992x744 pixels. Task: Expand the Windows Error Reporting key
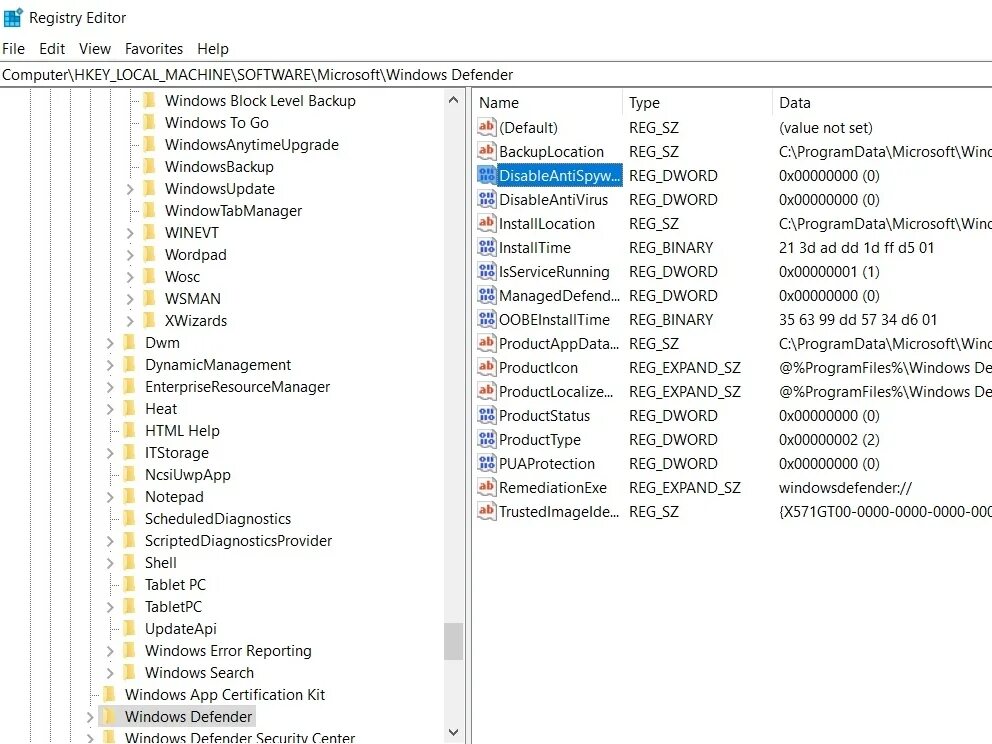(x=109, y=651)
